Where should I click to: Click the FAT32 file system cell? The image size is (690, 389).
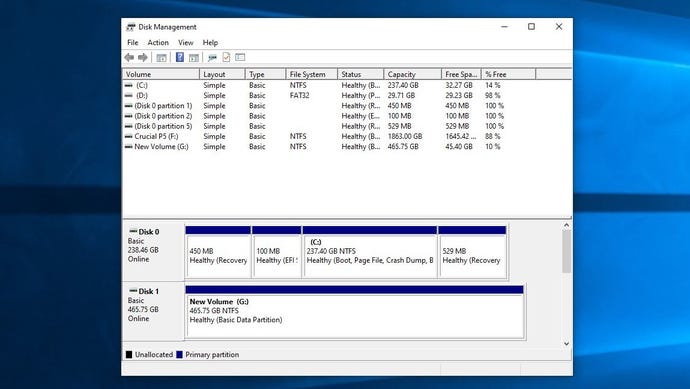tap(299, 95)
